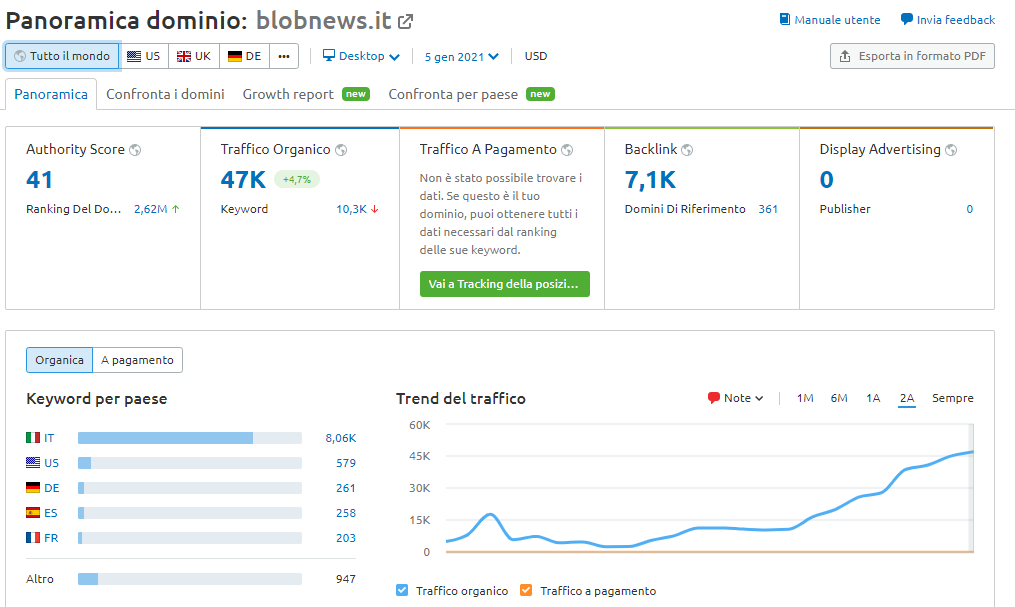The height and width of the screenshot is (607, 1015).
Task: Click the Invia feedback speech bubble icon
Action: tap(906, 19)
